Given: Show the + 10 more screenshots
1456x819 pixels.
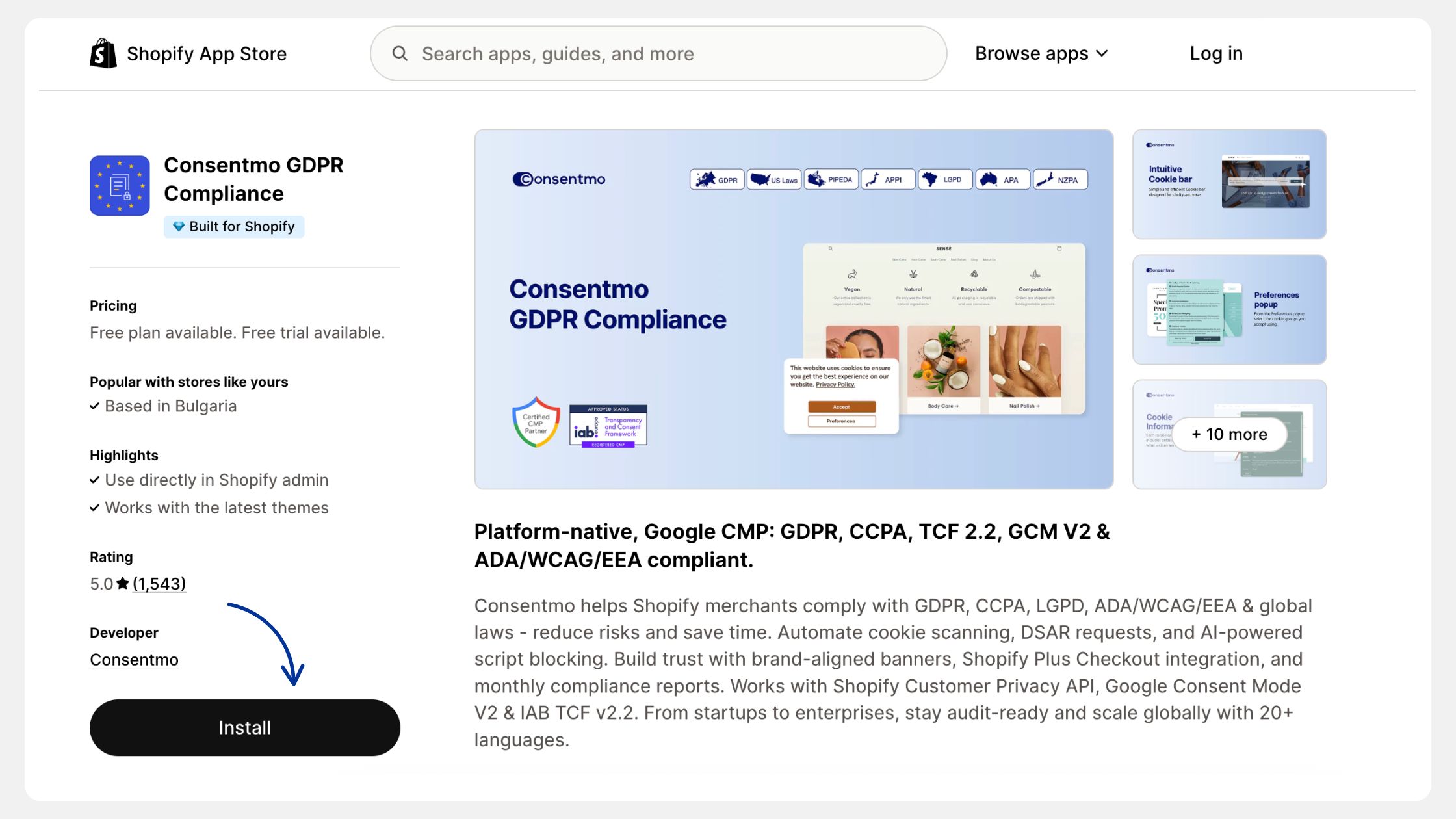Looking at the screenshot, I should pos(1228,434).
